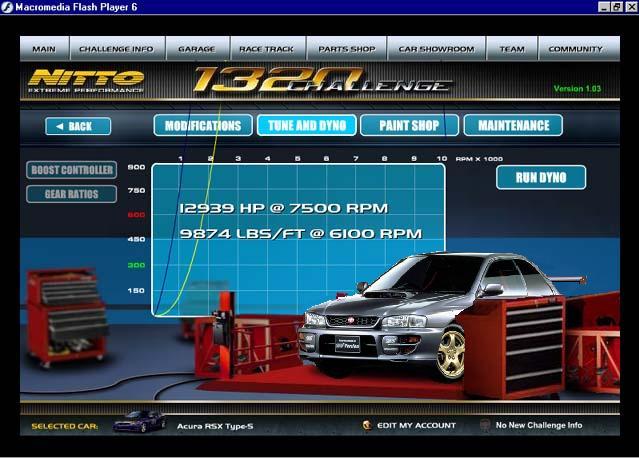Open the TEAM tab

(x=512, y=49)
